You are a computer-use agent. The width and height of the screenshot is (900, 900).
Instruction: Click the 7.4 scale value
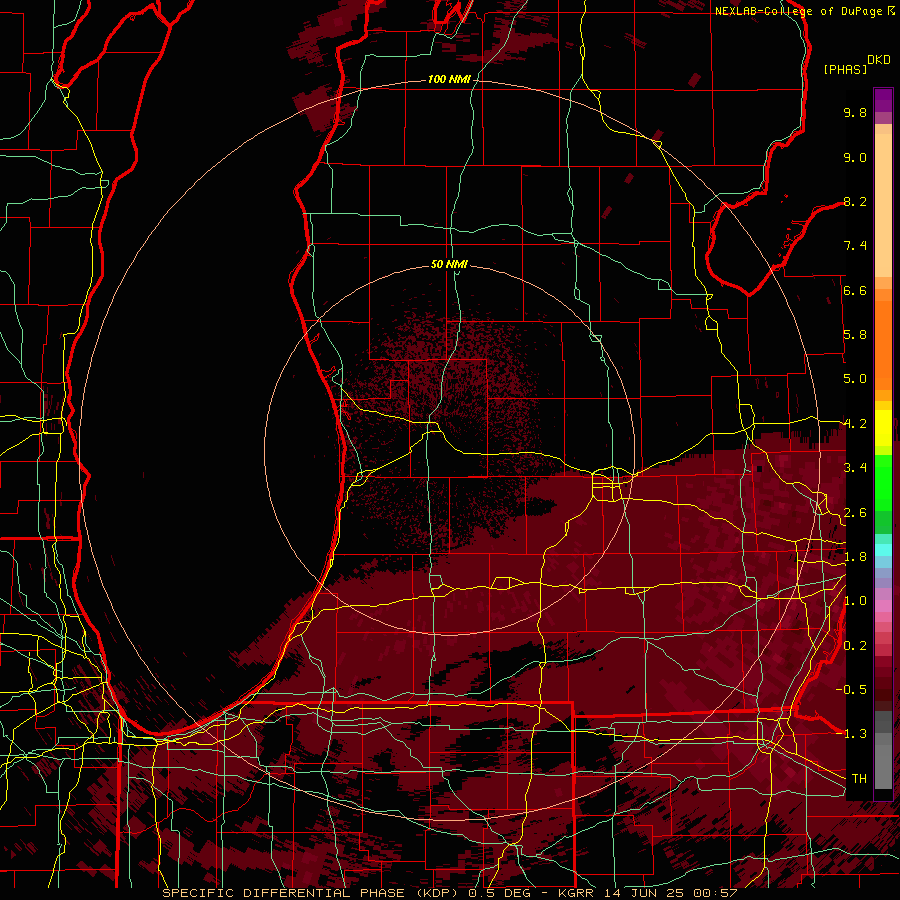(855, 246)
